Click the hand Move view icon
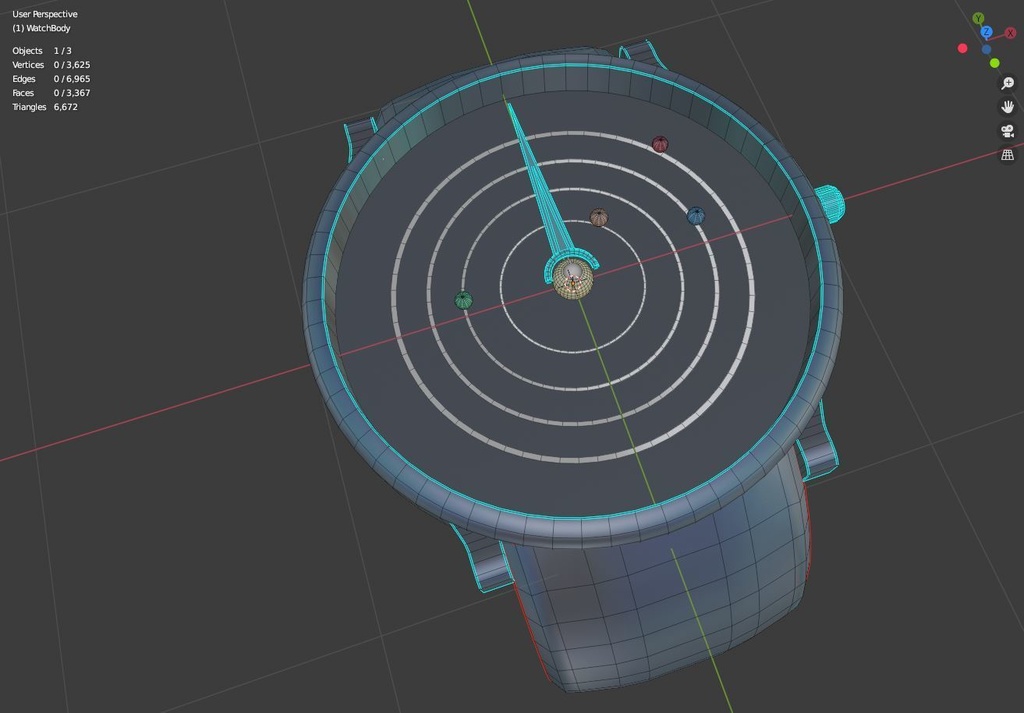 (x=1008, y=107)
